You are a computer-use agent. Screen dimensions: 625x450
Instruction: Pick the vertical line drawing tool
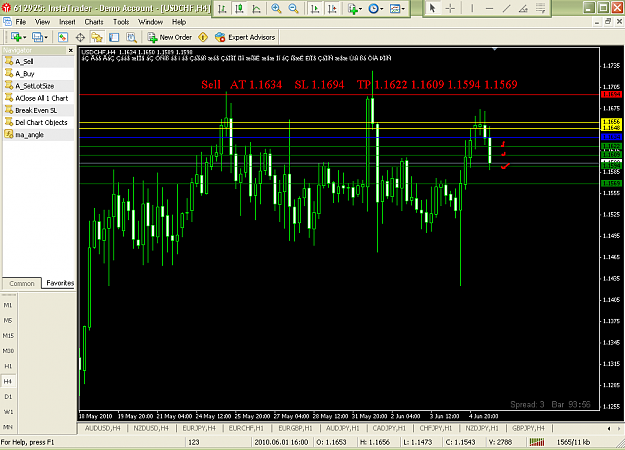tap(472, 8)
